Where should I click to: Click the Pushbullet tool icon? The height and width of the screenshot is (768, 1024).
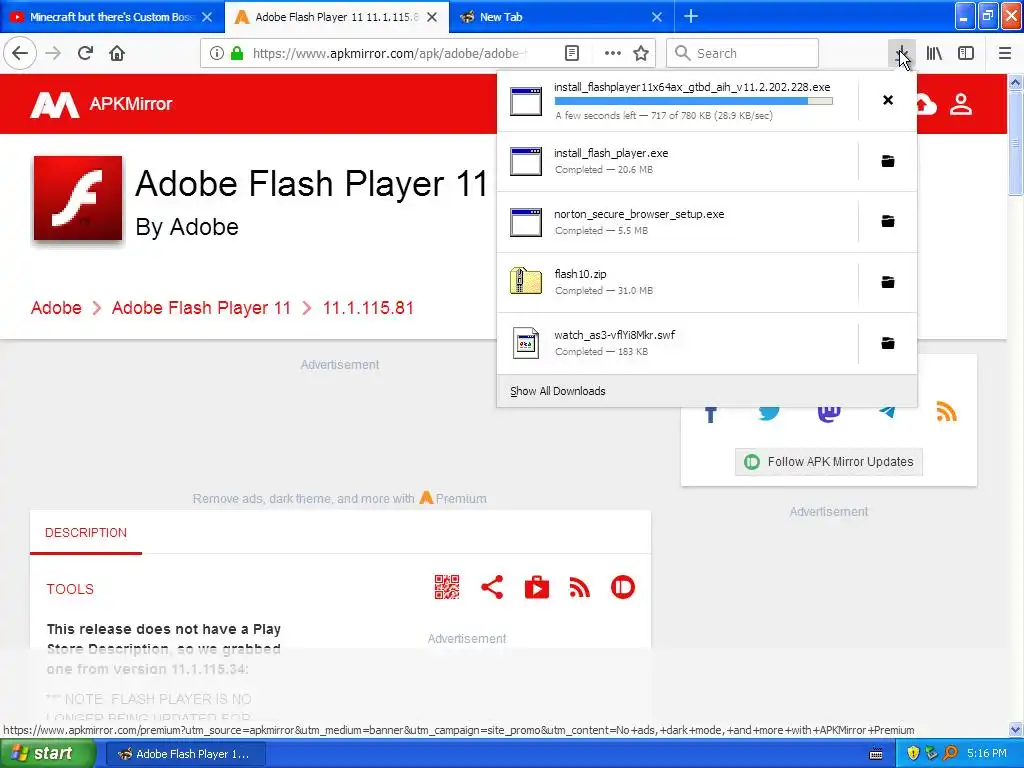[x=622, y=587]
